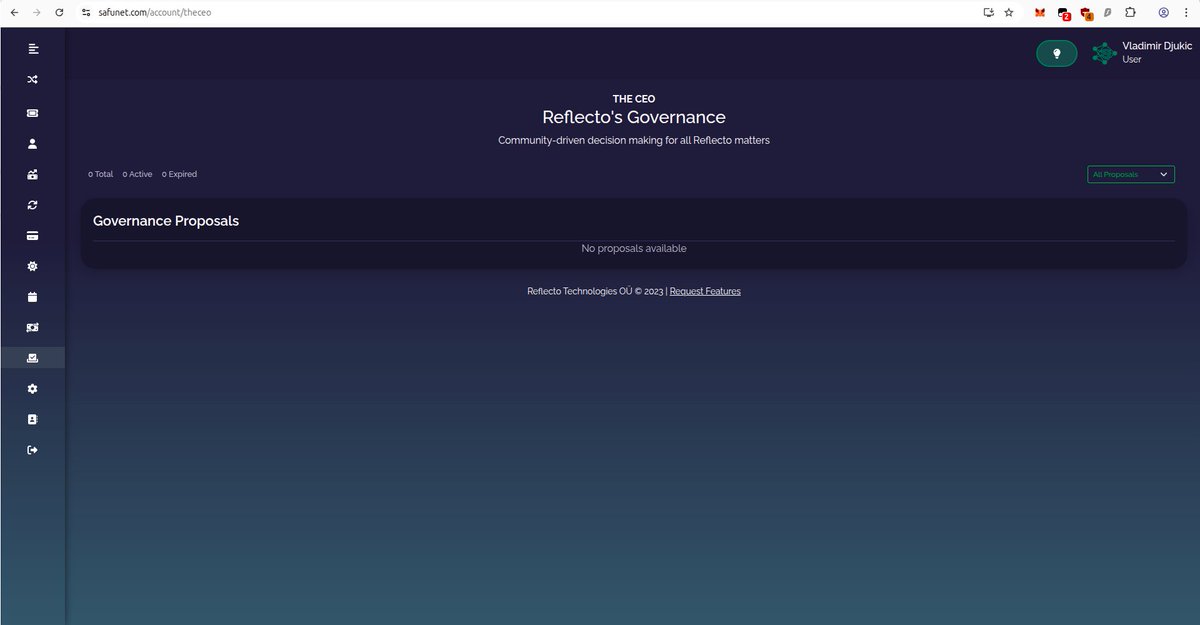
Task: Click the circular sync arrows sidebar icon
Action: pos(33,205)
